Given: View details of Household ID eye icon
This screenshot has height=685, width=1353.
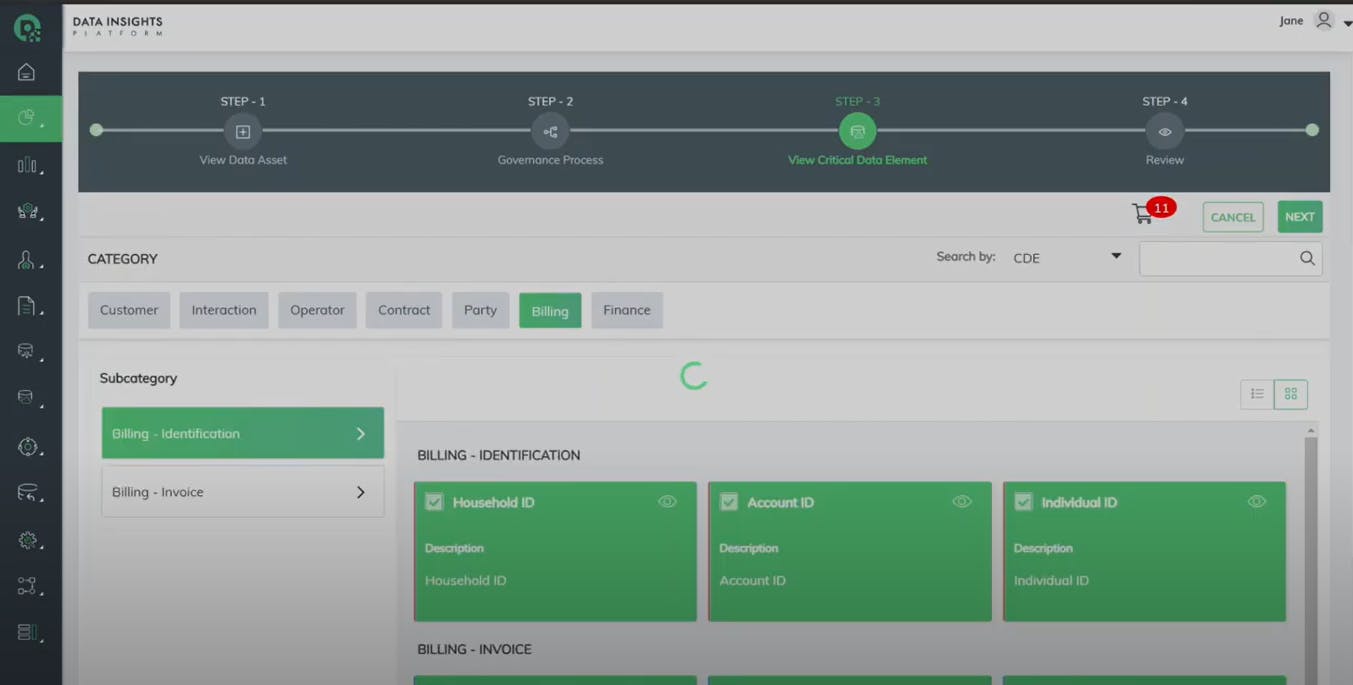Looking at the screenshot, I should (x=667, y=502).
